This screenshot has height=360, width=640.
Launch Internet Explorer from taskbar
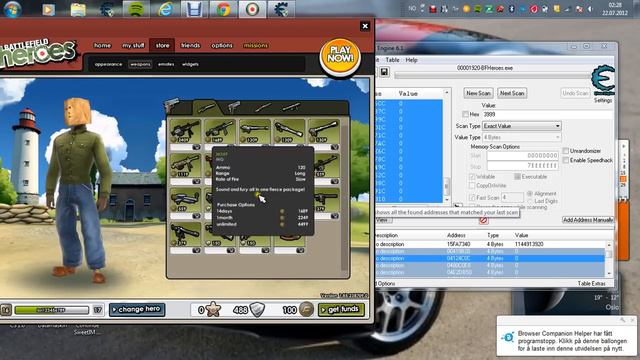point(165,9)
